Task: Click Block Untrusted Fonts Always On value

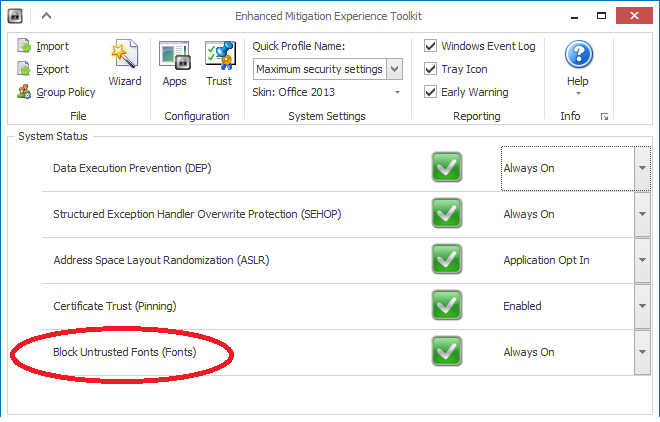Action: (529, 352)
